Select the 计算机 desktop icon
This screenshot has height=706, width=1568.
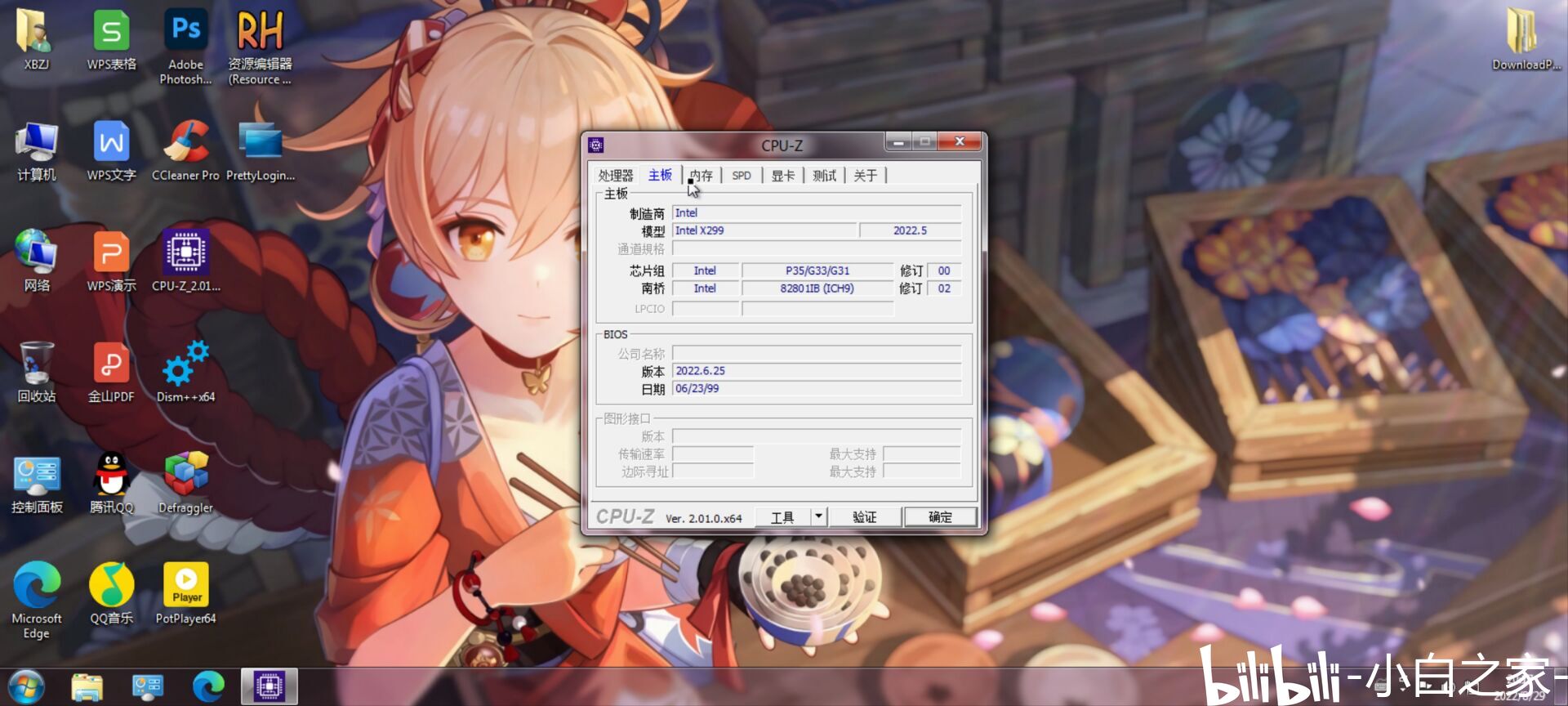click(x=36, y=150)
